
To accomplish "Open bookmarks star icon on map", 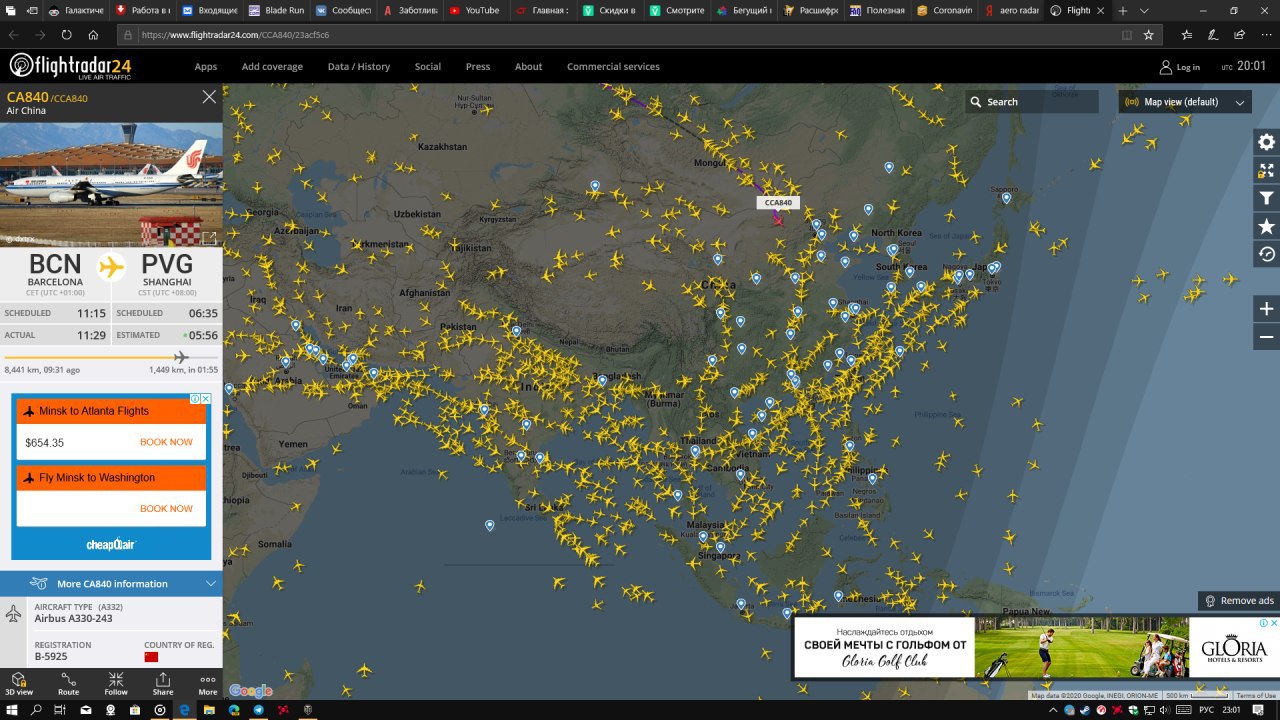I will coord(1266,227).
